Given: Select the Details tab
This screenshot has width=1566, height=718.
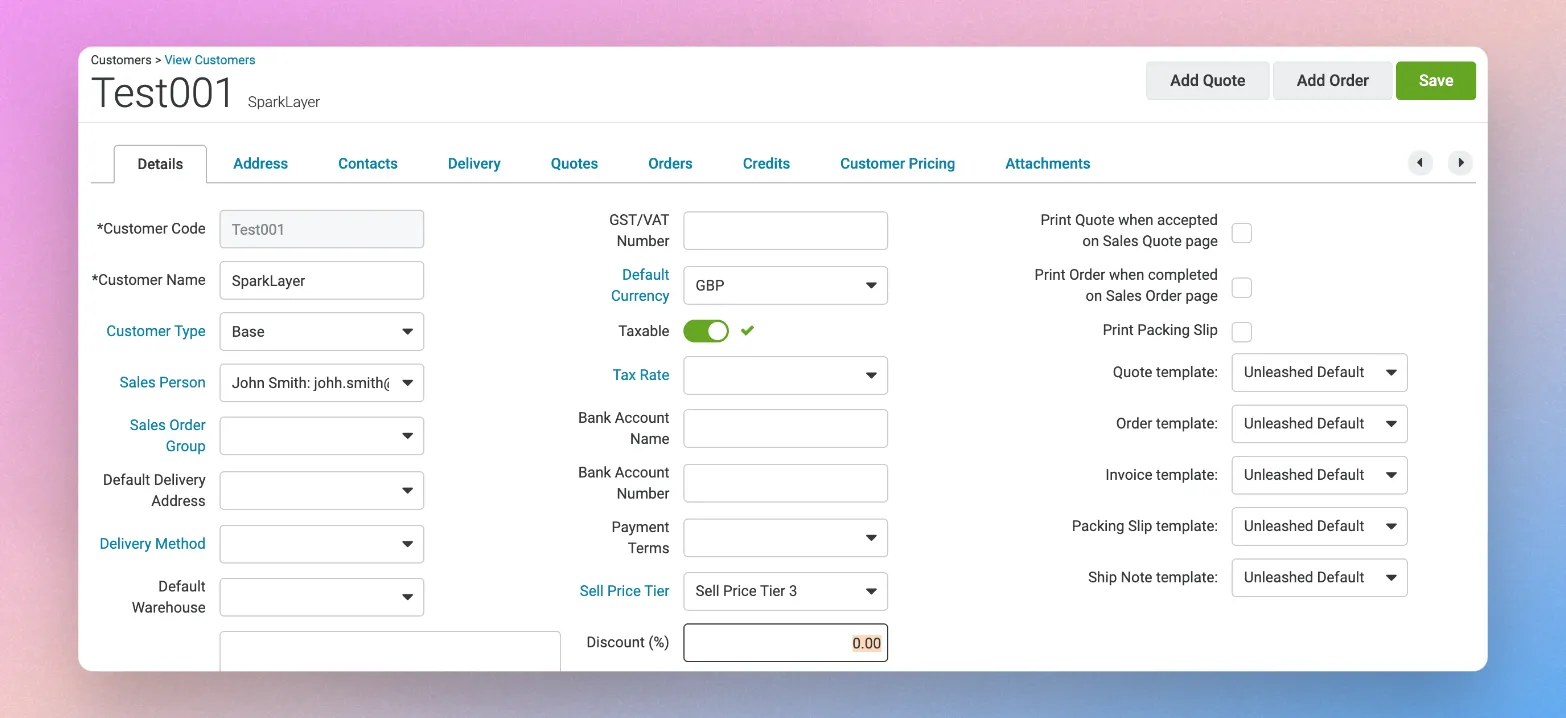Looking at the screenshot, I should coord(160,164).
